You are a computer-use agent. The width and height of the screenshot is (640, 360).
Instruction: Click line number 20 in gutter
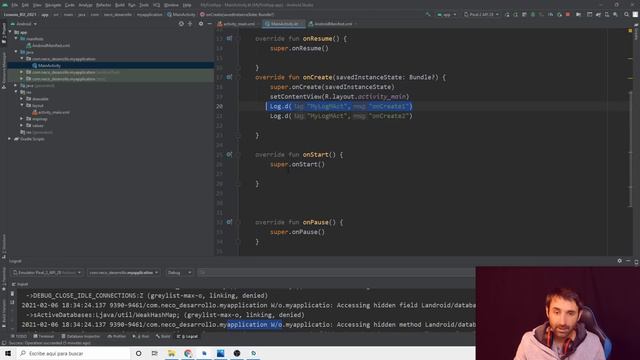coord(220,107)
